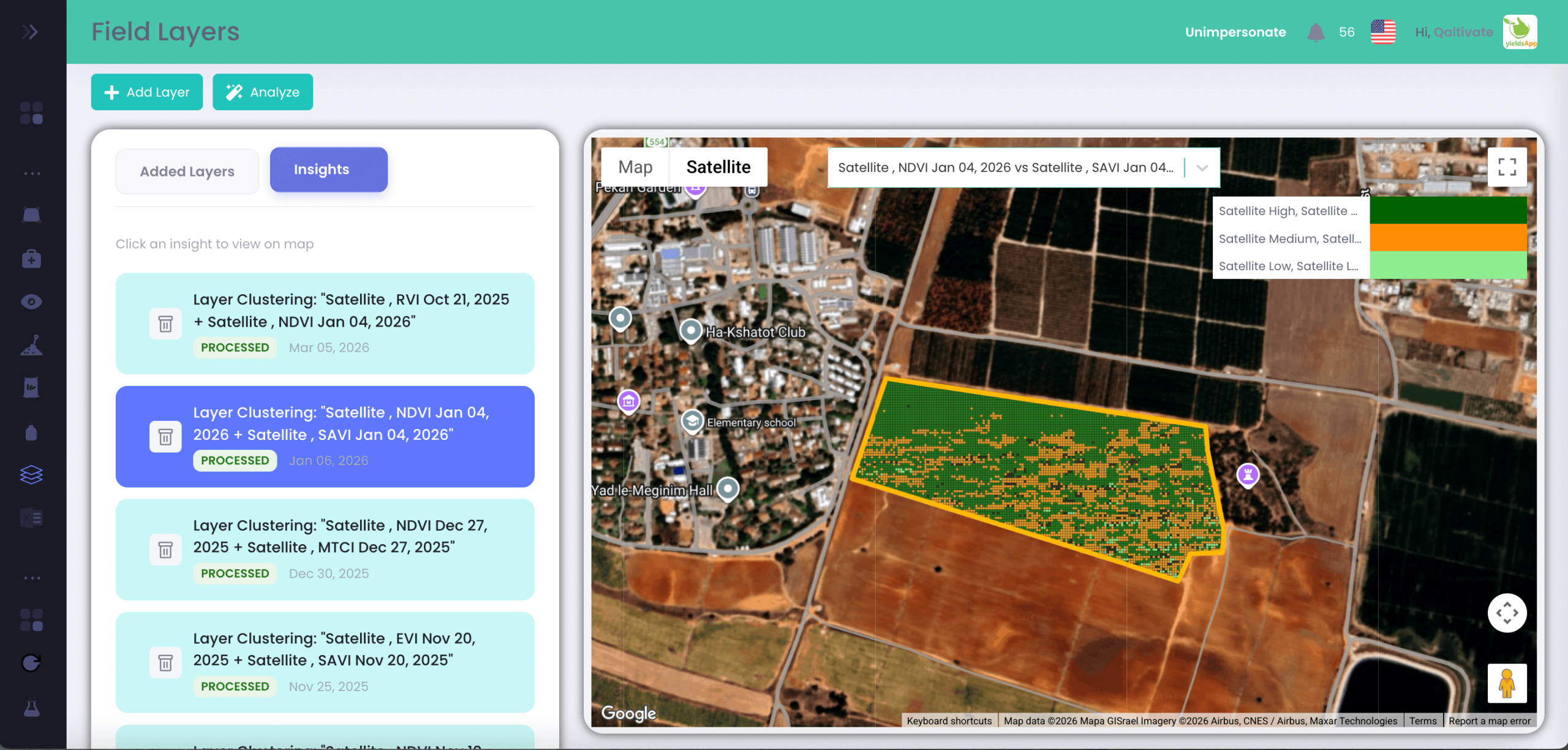The height and width of the screenshot is (750, 1568).
Task: Click the Satellite Low legend label
Action: [1289, 266]
